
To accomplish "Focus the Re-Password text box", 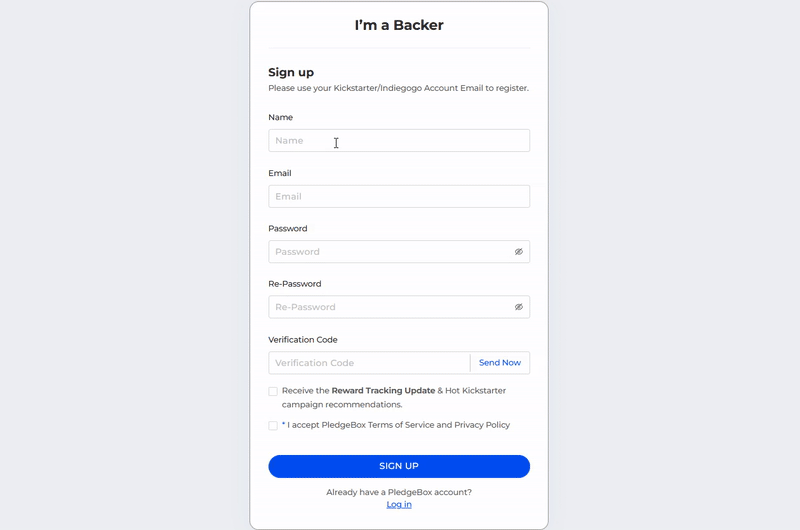I will pos(388,307).
